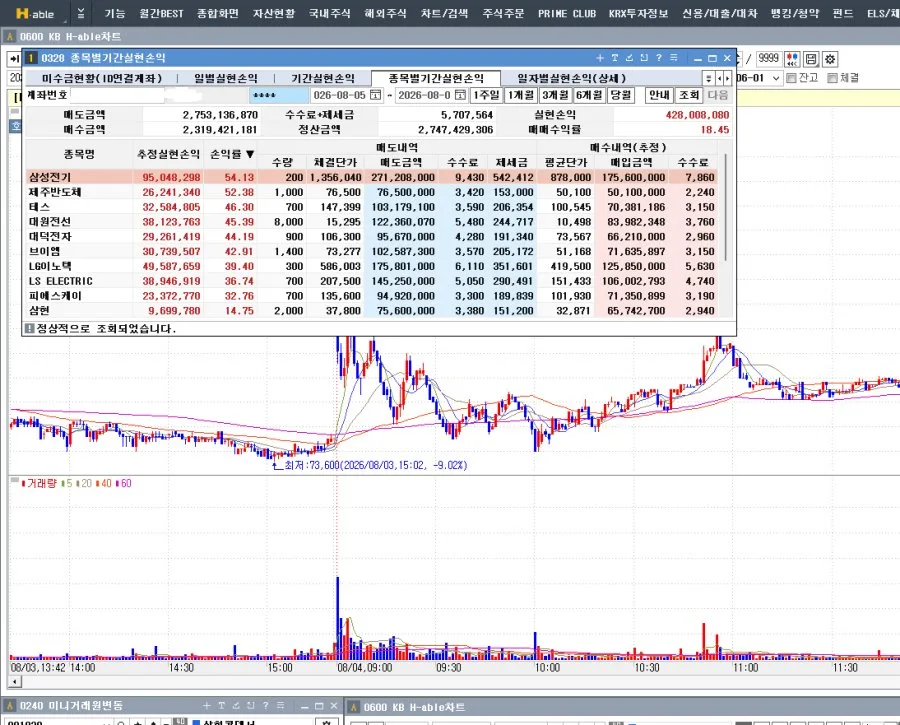Viewport: 900px width, 725px height.
Task: Click the chart settings gear icon
Action: [829, 59]
